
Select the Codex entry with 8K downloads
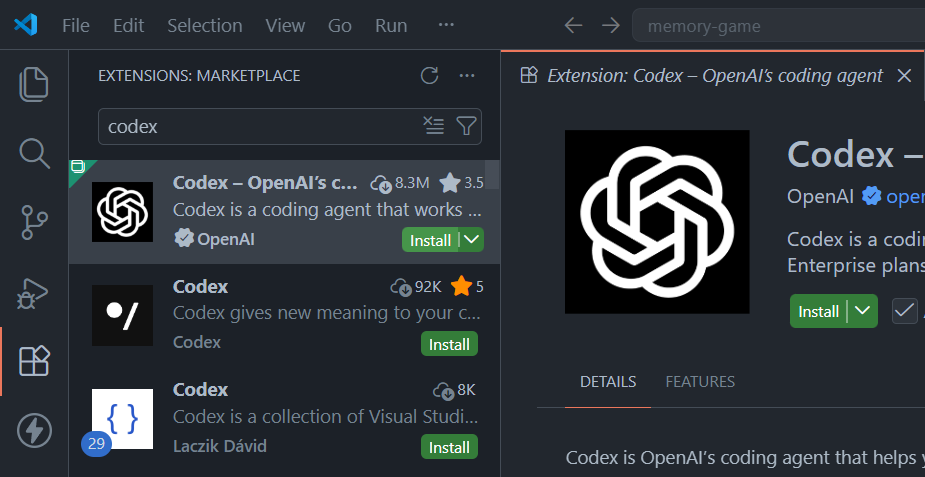tap(284, 419)
